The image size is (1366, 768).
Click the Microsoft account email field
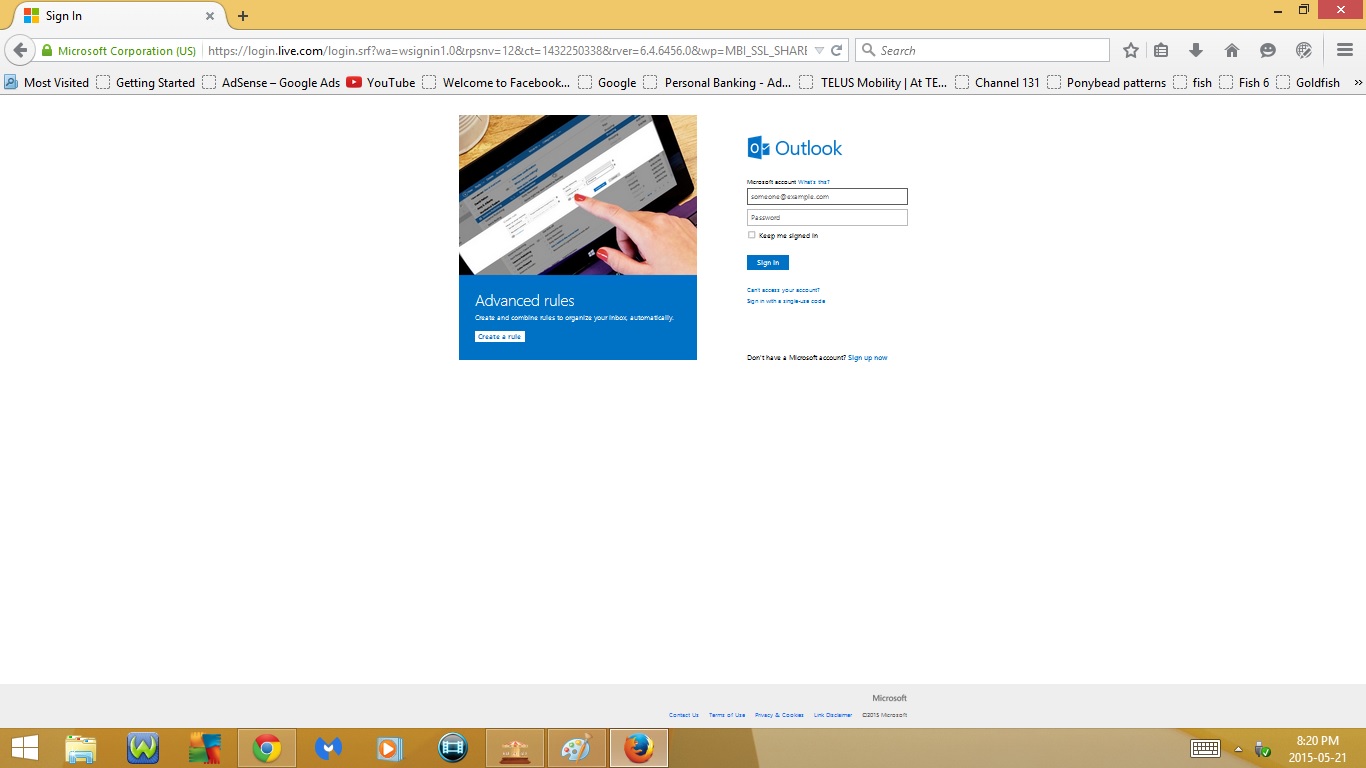[x=827, y=197]
